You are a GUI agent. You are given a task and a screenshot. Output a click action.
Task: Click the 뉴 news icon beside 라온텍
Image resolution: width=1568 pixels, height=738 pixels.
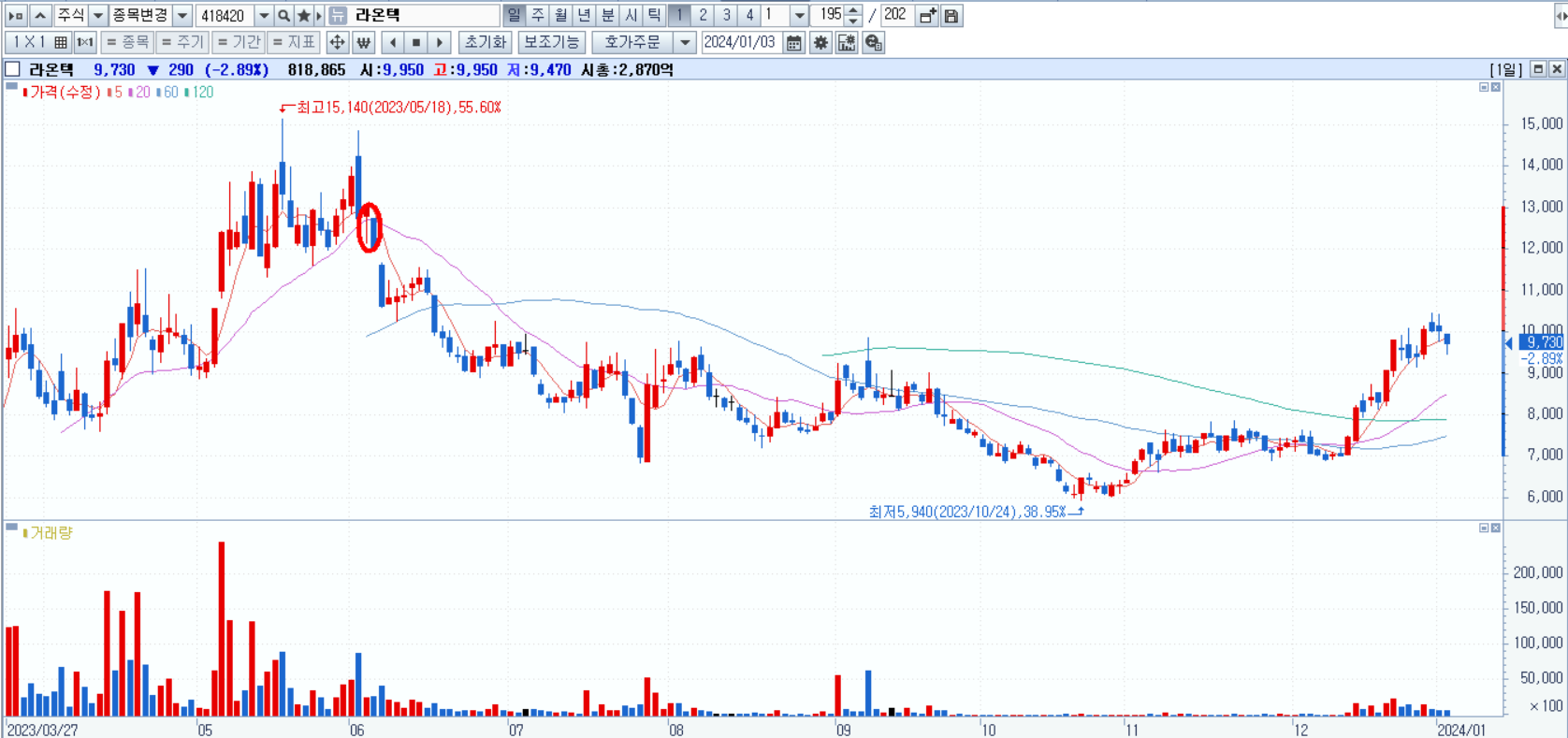pos(338,16)
